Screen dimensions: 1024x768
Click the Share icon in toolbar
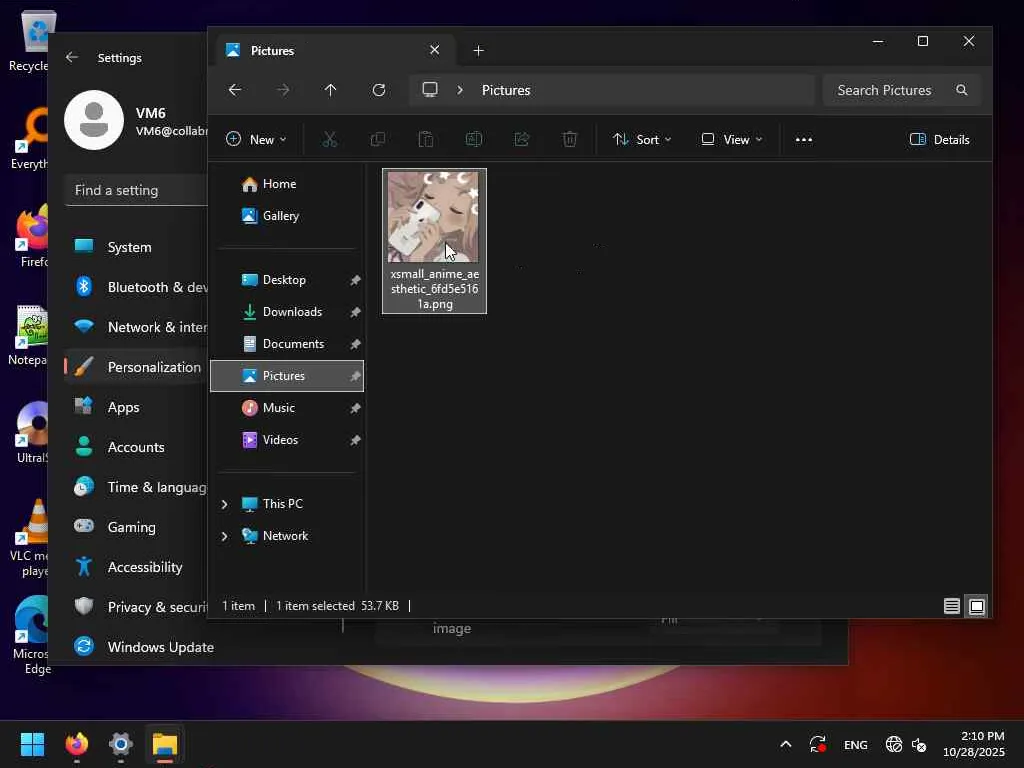pos(522,140)
